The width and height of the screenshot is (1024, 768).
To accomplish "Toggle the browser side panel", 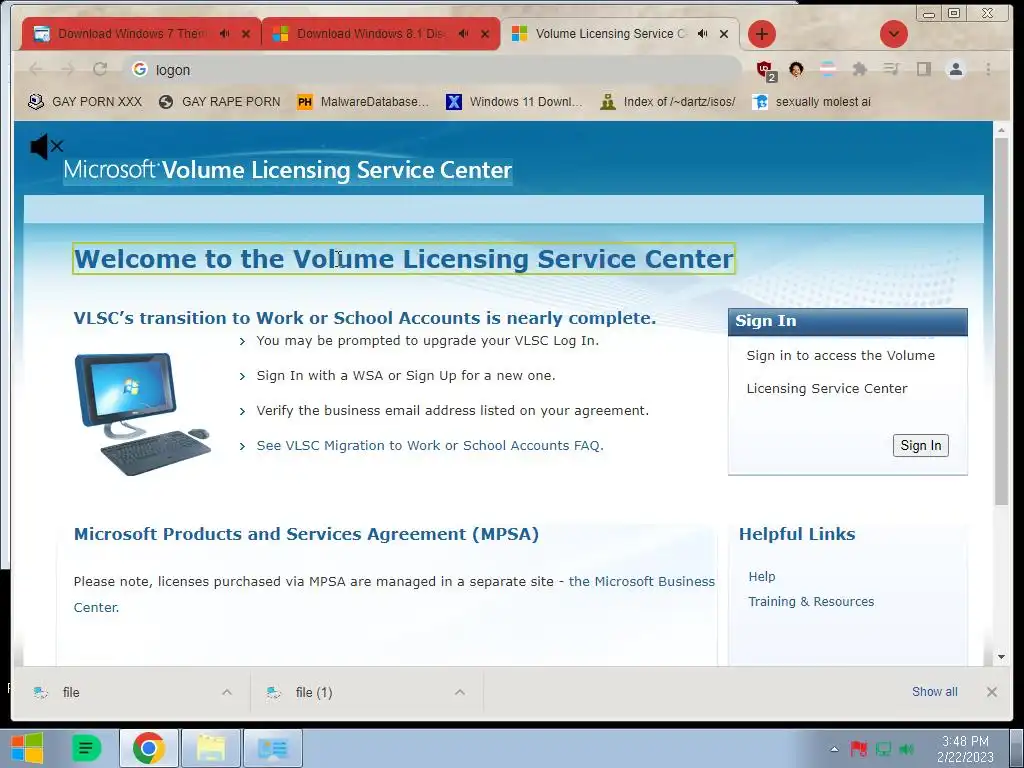I will coord(923,69).
